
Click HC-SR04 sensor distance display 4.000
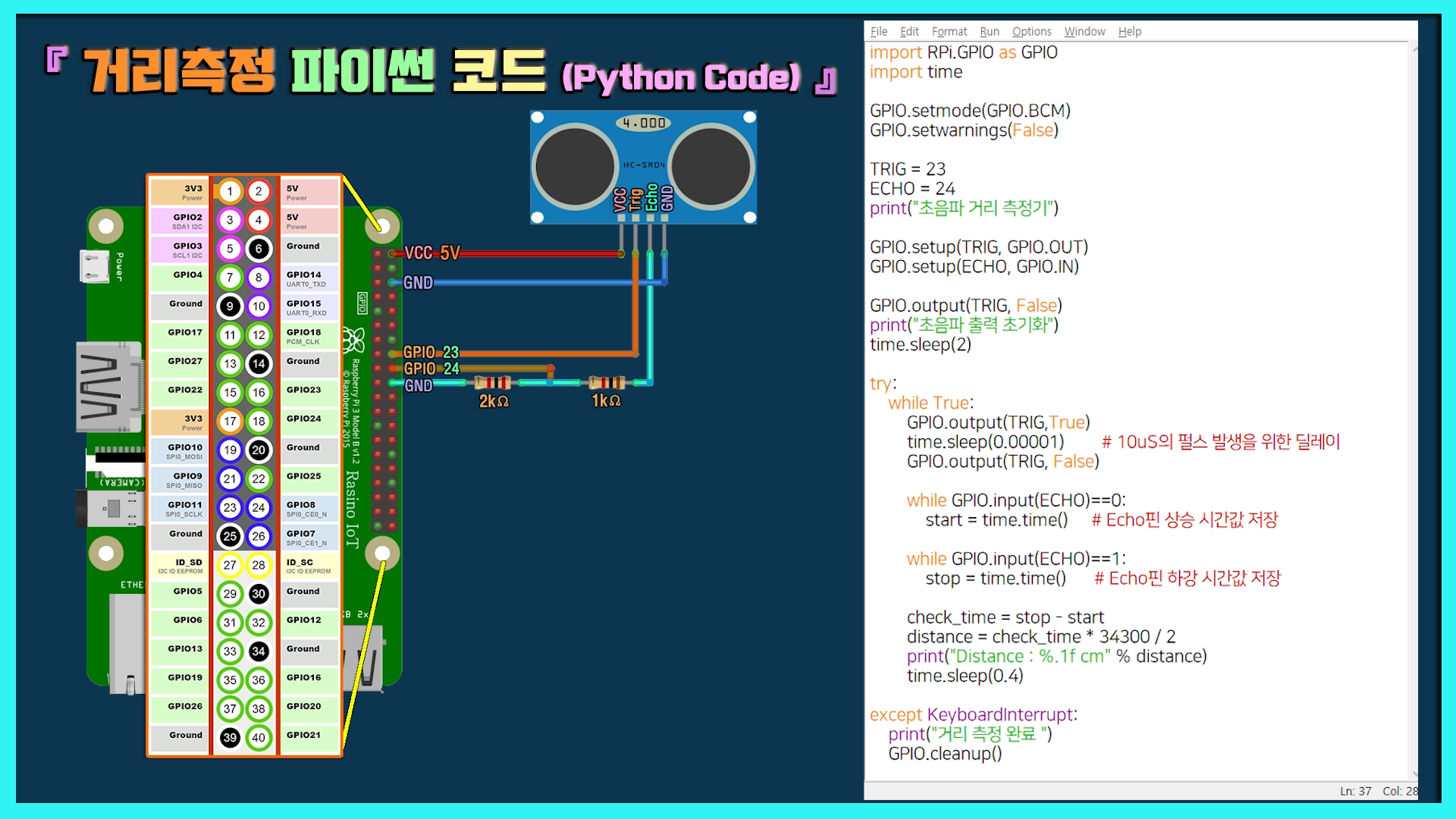[x=643, y=123]
